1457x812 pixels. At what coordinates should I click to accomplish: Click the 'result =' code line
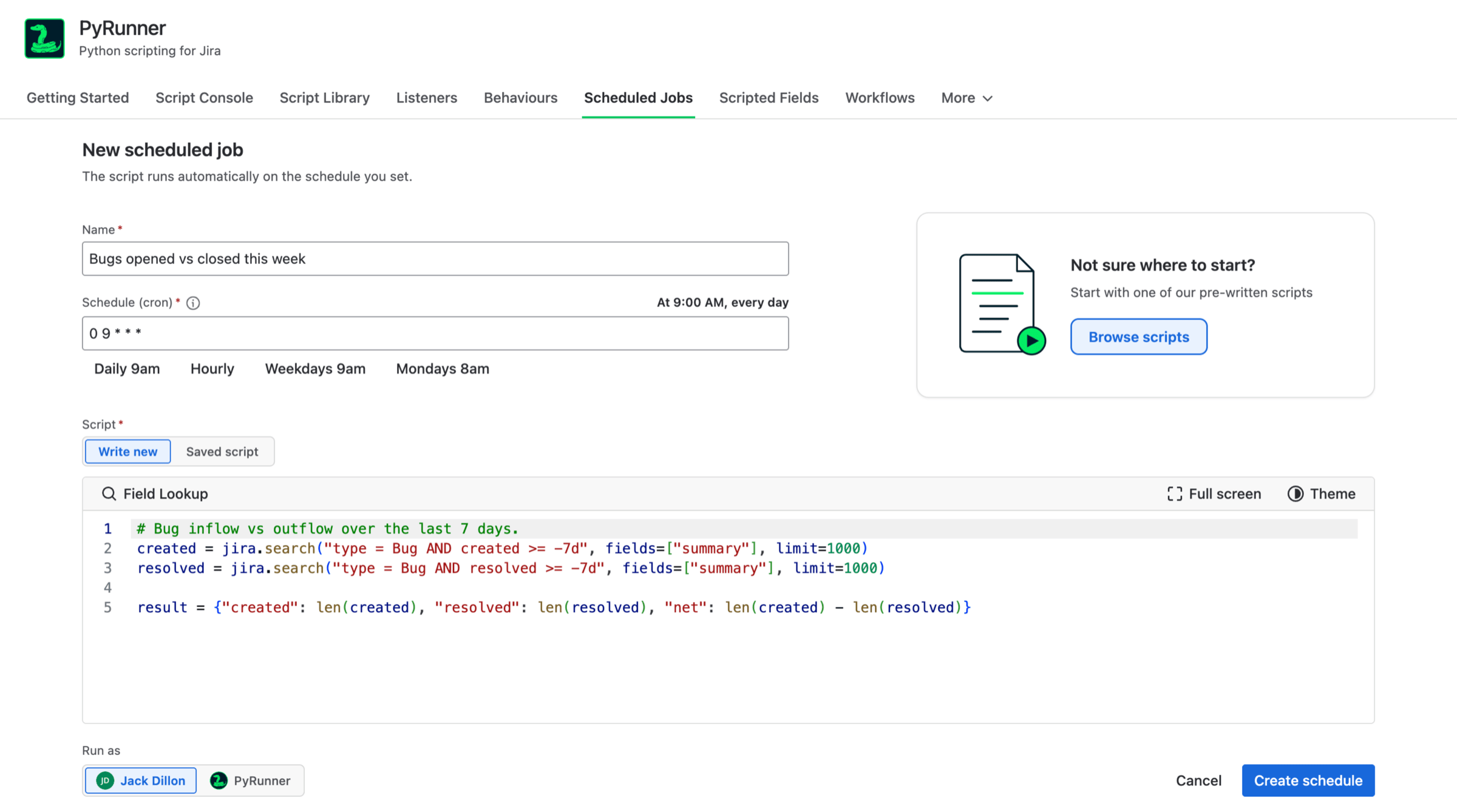[x=554, y=607]
